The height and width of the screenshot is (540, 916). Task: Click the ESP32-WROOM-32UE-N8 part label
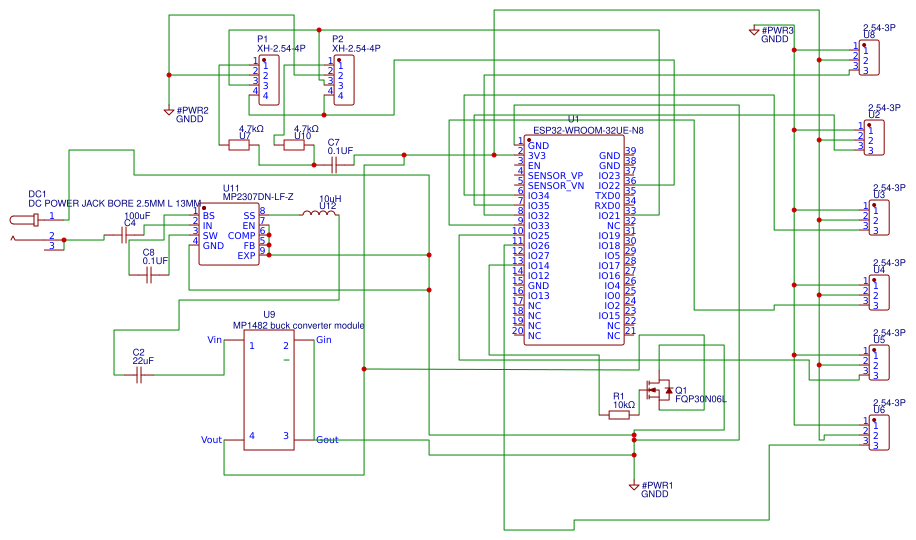click(x=588, y=130)
